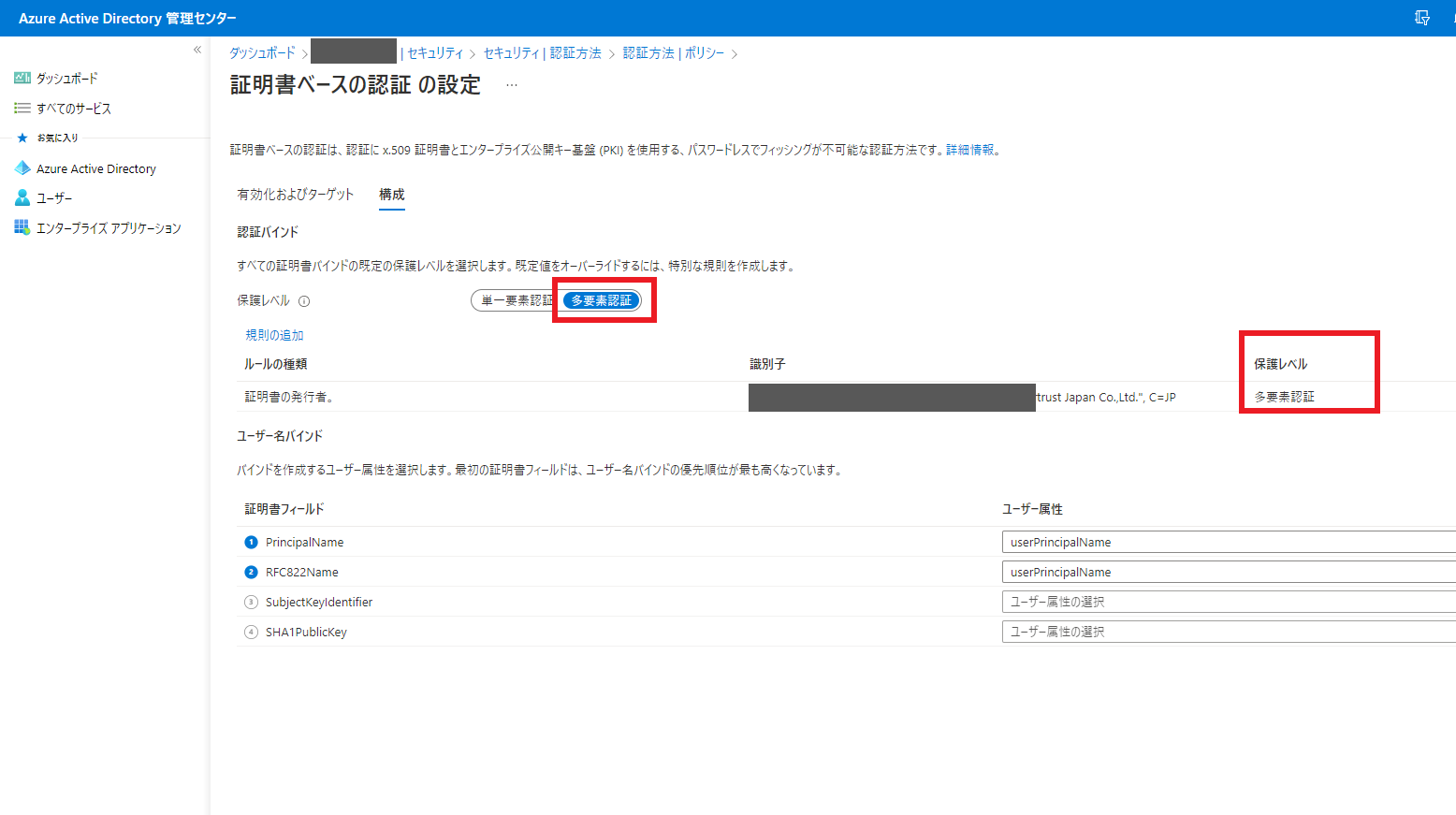The width and height of the screenshot is (1456, 815).
Task: Click the 多要素認証 cell in the rule row
Action: point(1284,397)
